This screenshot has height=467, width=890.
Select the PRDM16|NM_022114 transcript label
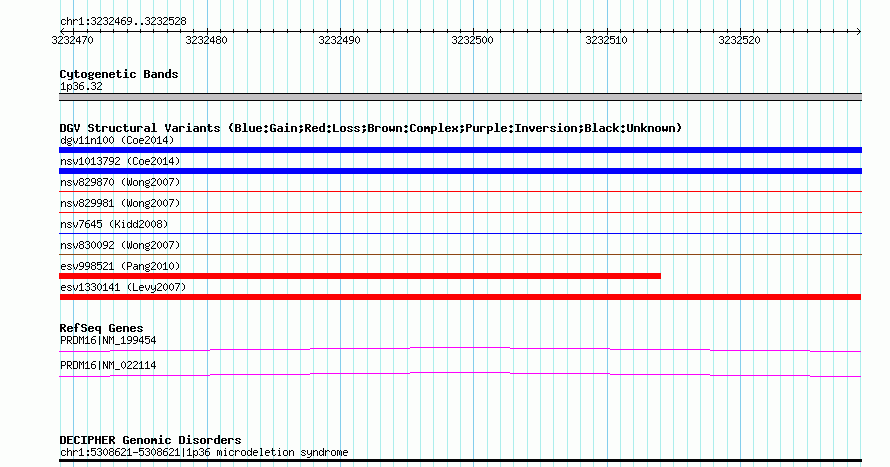click(x=108, y=365)
